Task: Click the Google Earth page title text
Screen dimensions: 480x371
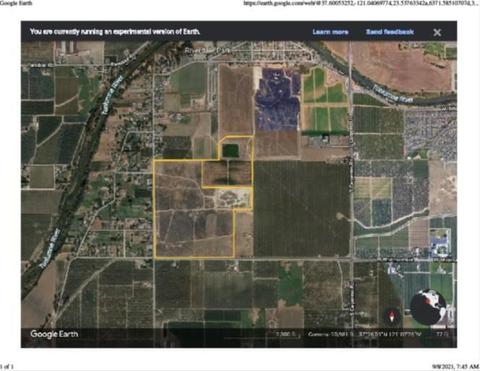Action: 16,3
